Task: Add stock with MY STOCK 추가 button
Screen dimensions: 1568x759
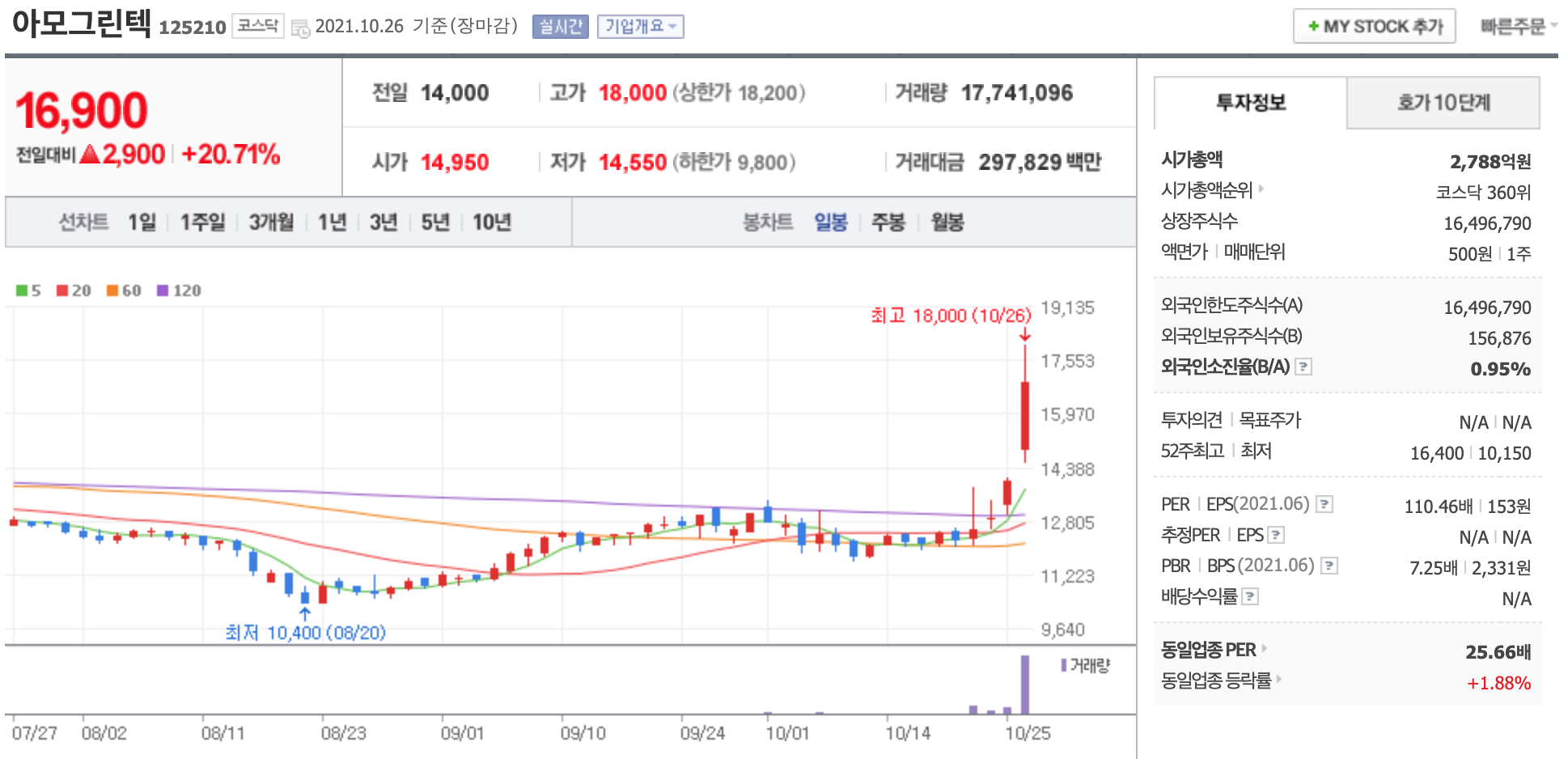Action: pyautogui.click(x=1375, y=26)
